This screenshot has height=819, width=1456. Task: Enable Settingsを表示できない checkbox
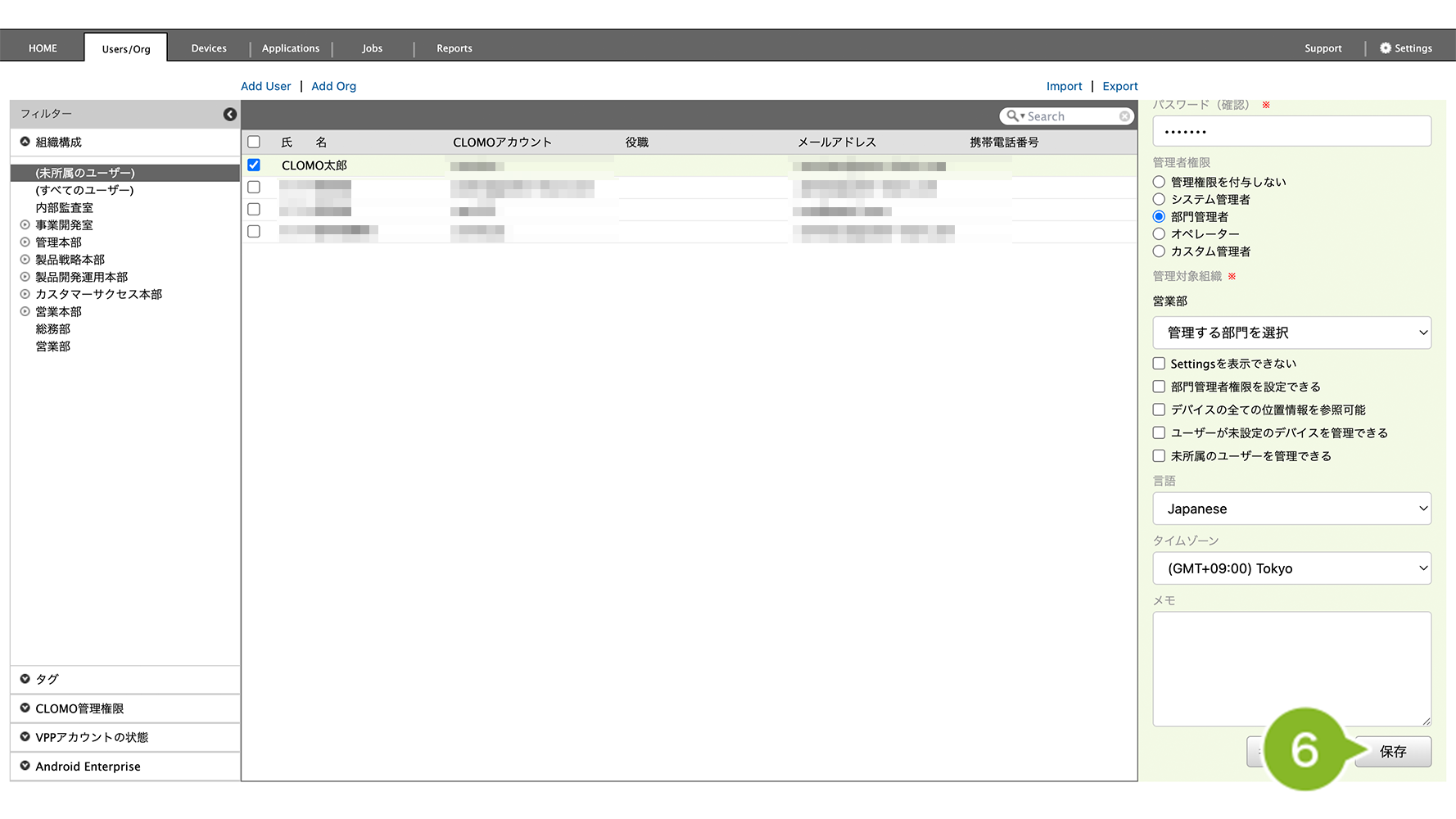point(1159,364)
